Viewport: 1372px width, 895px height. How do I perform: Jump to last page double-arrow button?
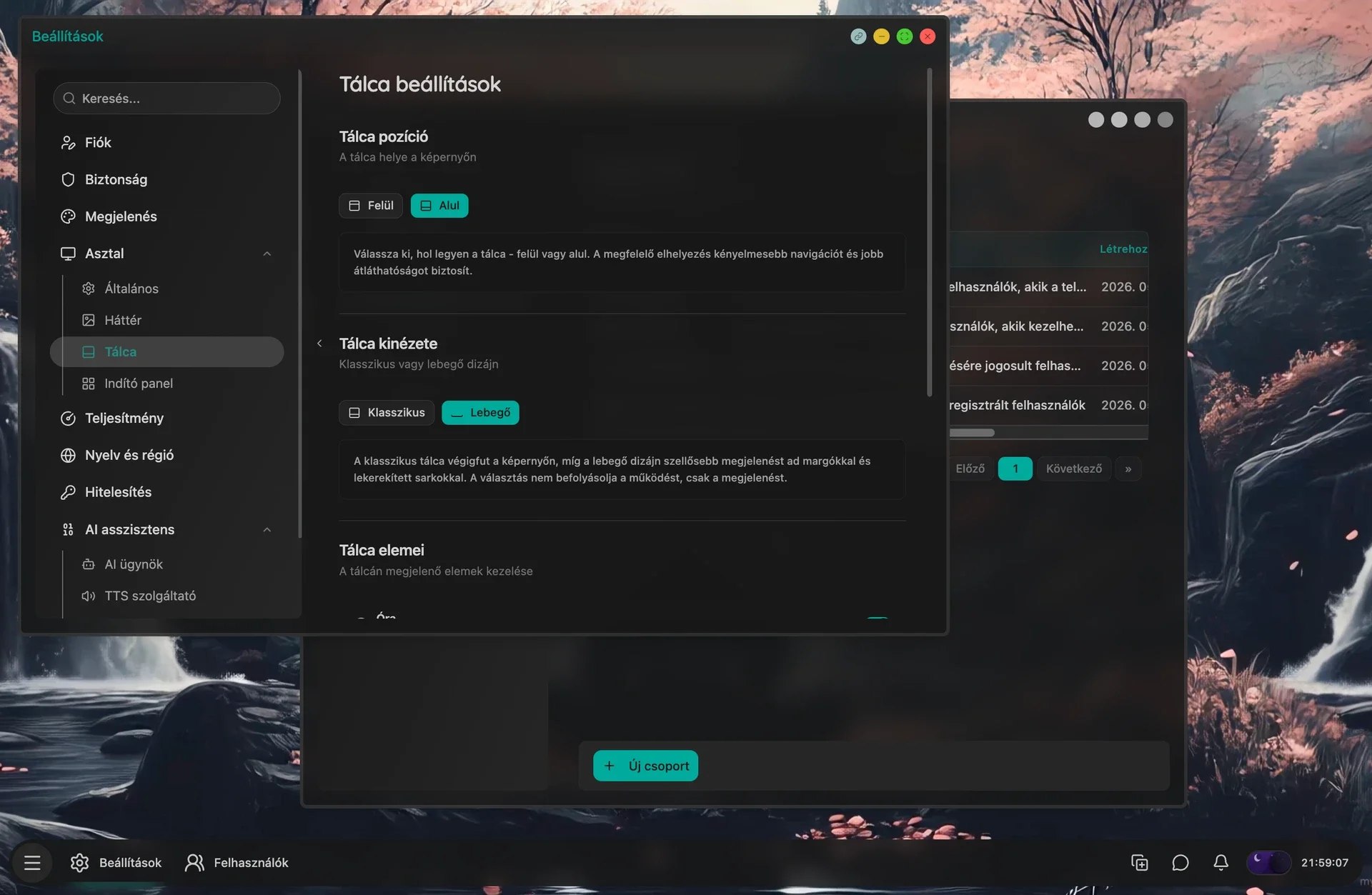point(1128,469)
